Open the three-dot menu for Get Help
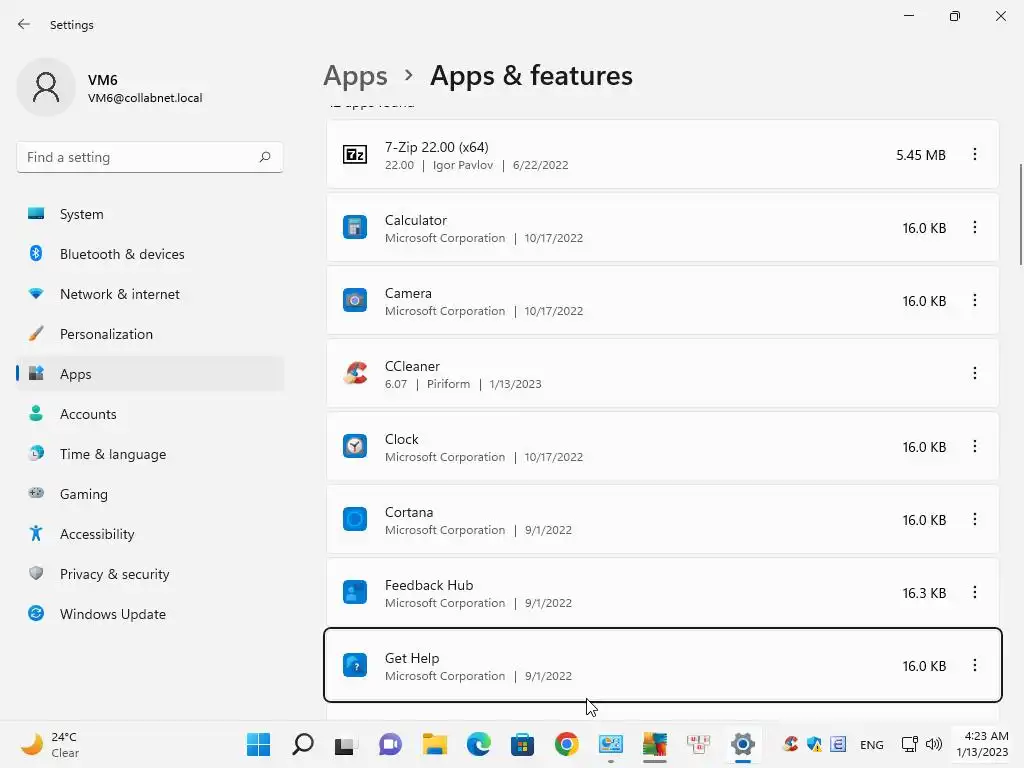 point(974,665)
